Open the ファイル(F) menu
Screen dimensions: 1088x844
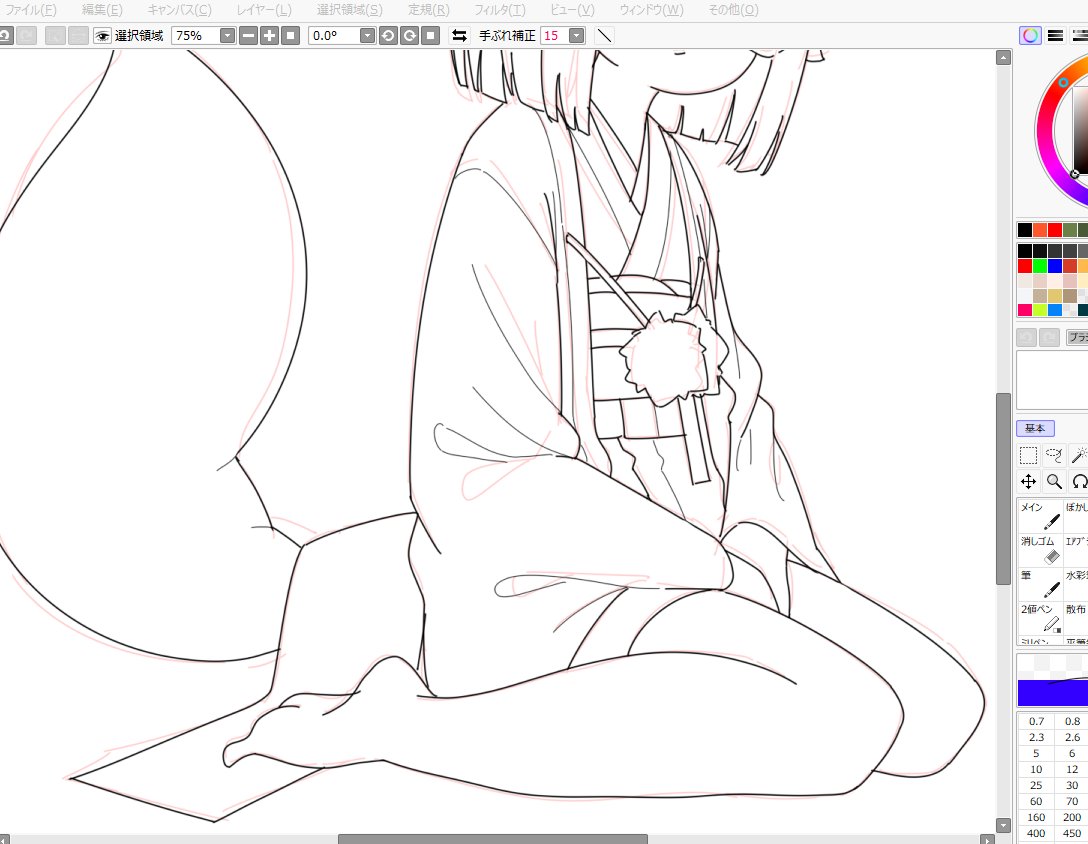pos(31,10)
